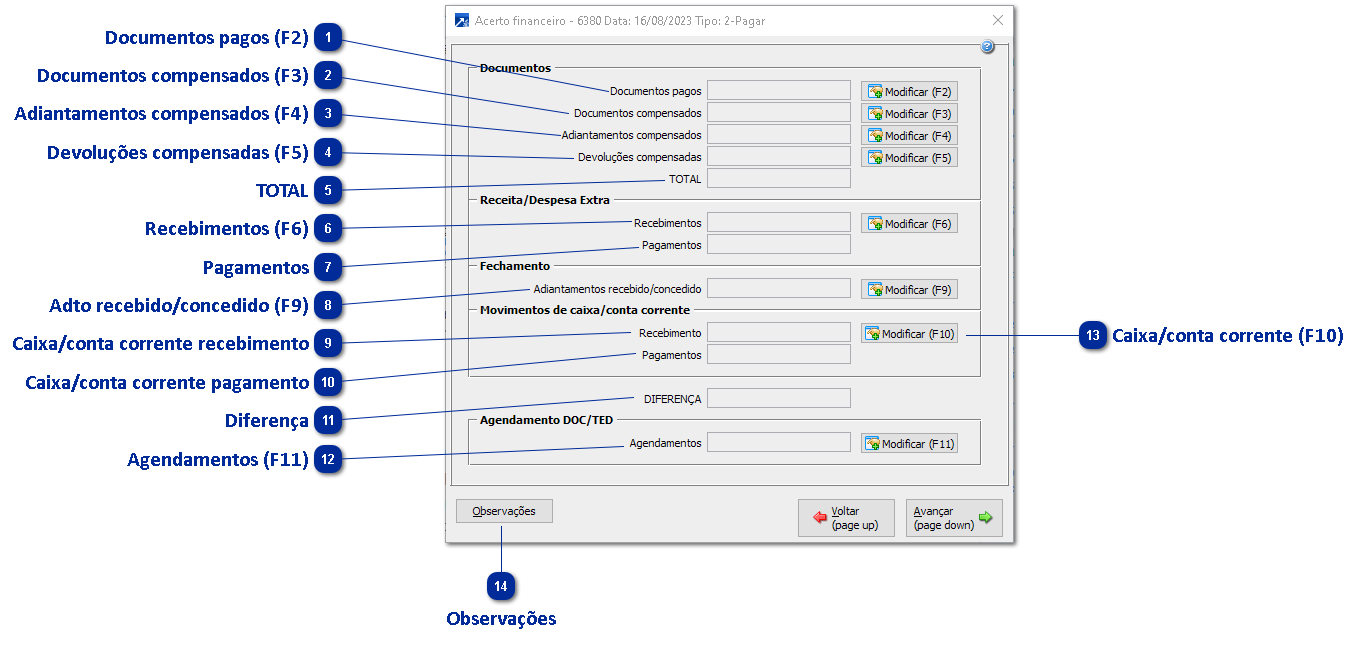Click the 'Documentos' group title text
The height and width of the screenshot is (647, 1360).
[515, 68]
